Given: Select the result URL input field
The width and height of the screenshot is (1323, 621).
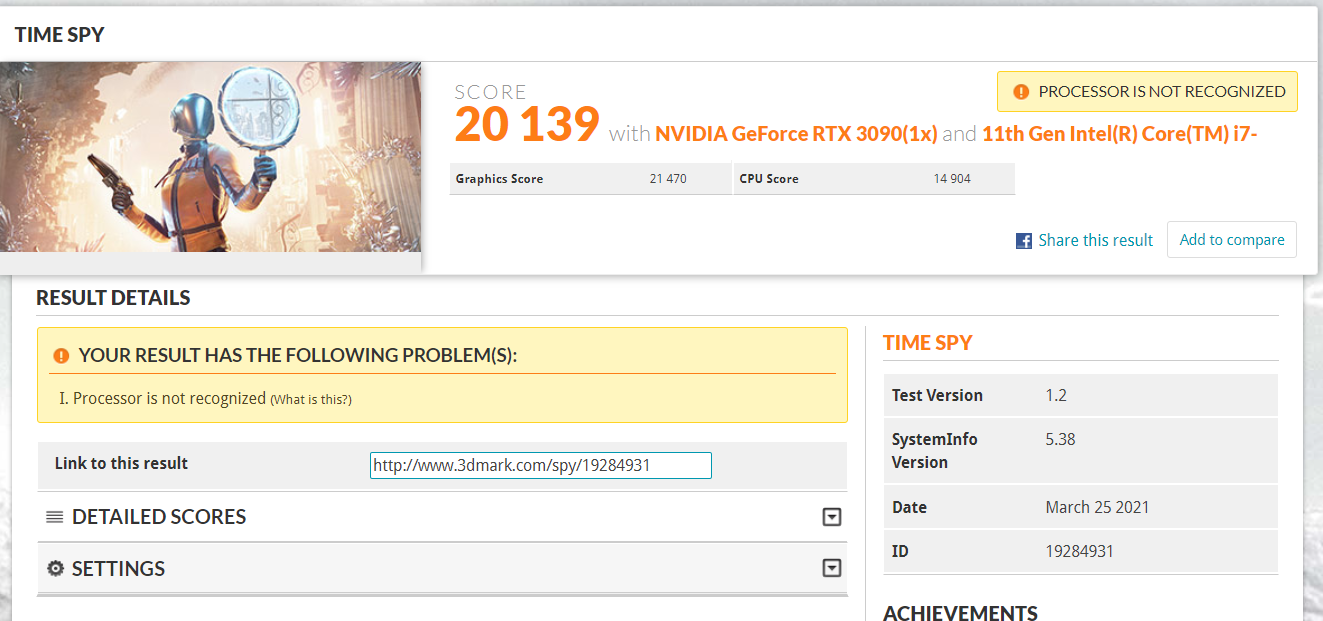Looking at the screenshot, I should click(541, 465).
